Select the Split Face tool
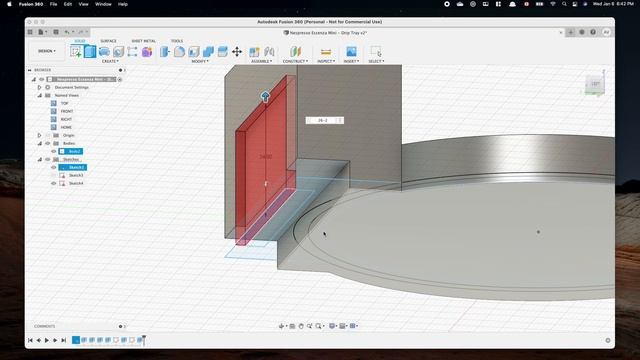640x360 pixels. click(x=222, y=52)
